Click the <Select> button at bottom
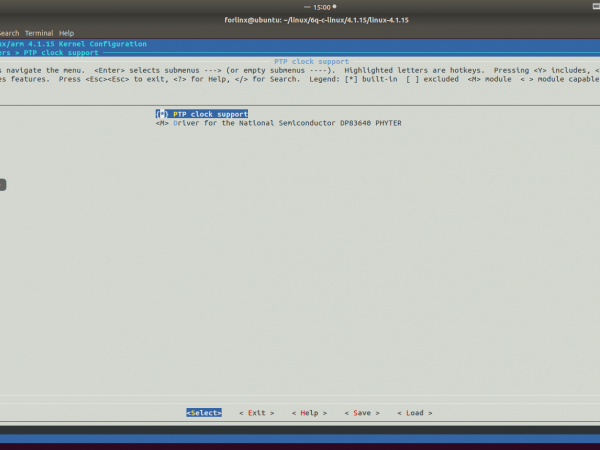The image size is (600, 450). click(203, 412)
